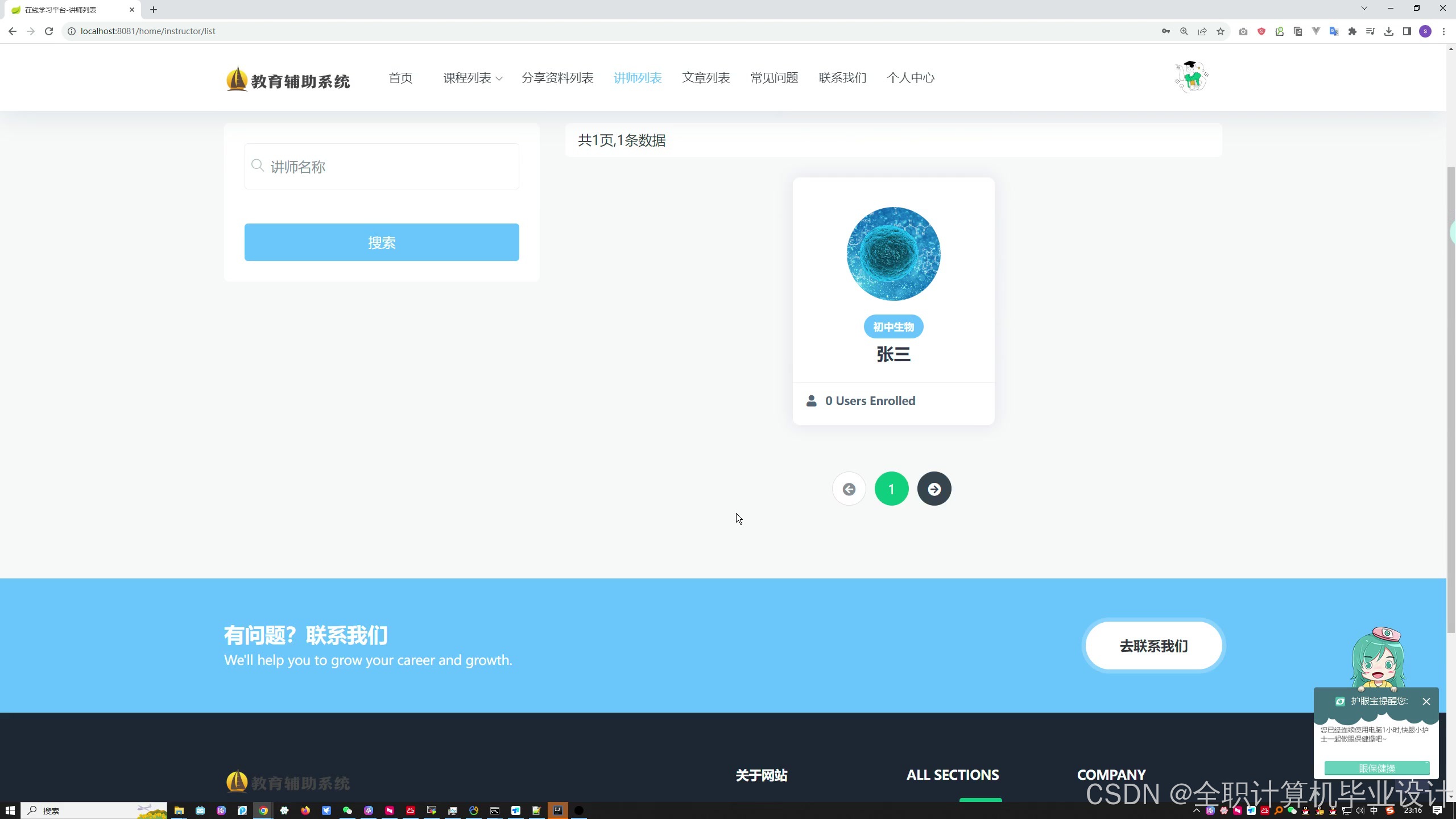
Task: Bookmark this page with the star icon
Action: coord(1221,31)
